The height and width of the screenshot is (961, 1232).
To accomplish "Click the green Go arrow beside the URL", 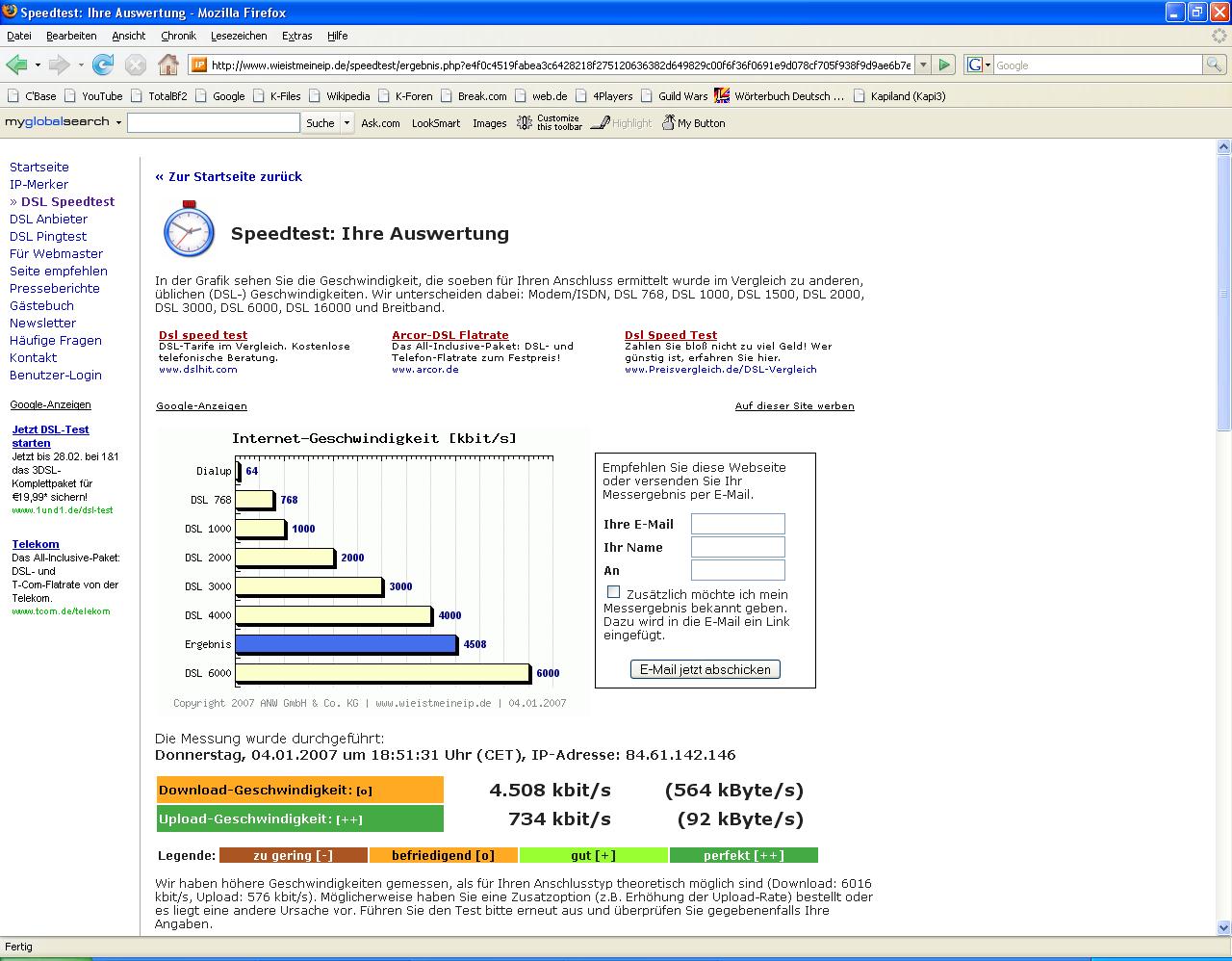I will [944, 65].
